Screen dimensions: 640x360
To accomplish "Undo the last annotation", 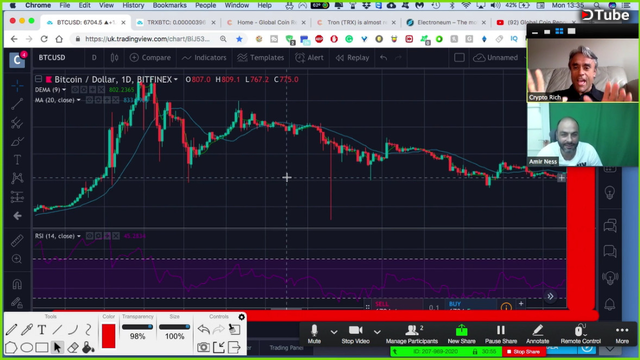I will pyautogui.click(x=203, y=329).
